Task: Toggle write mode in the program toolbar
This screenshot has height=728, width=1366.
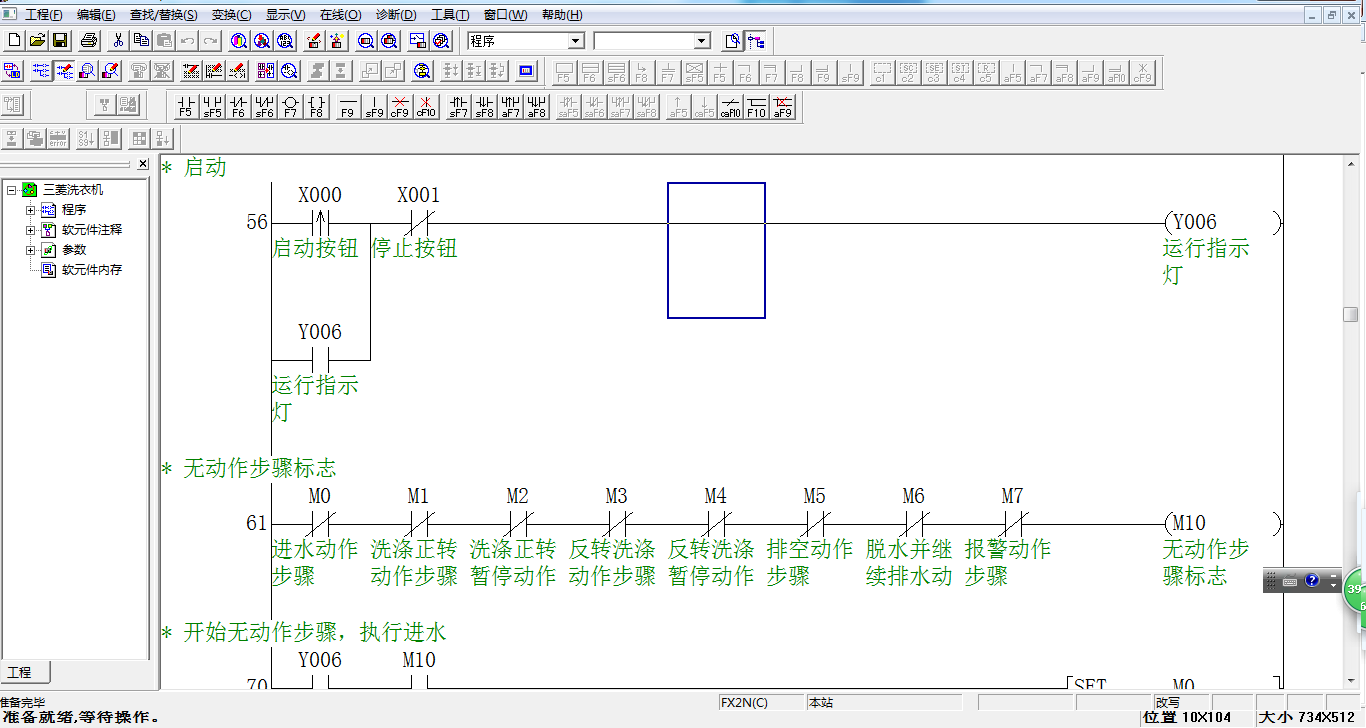Action: tap(64, 72)
